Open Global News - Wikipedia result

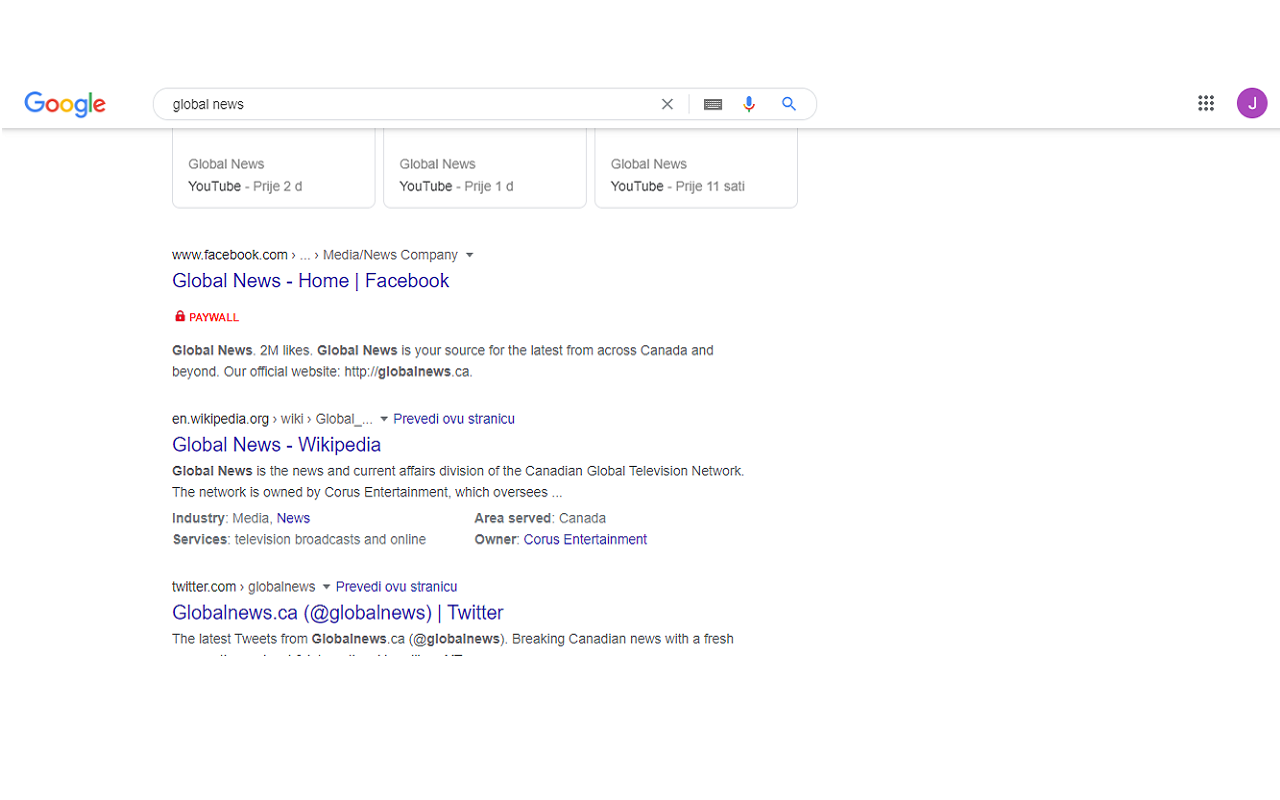[x=276, y=445]
